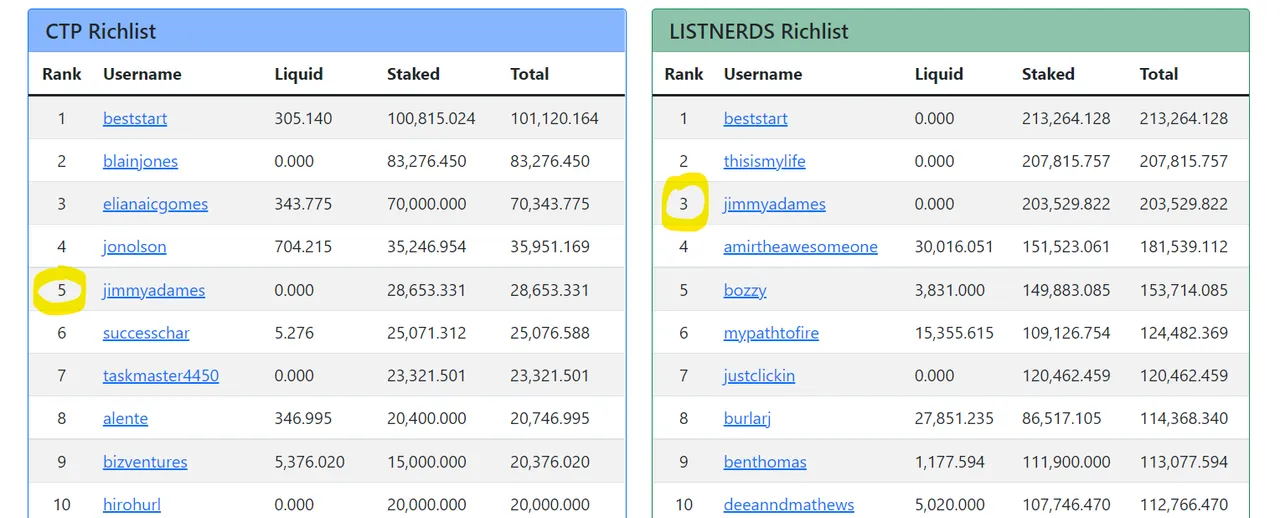
Task: Open deeanndmathews profile link
Action: pos(787,505)
